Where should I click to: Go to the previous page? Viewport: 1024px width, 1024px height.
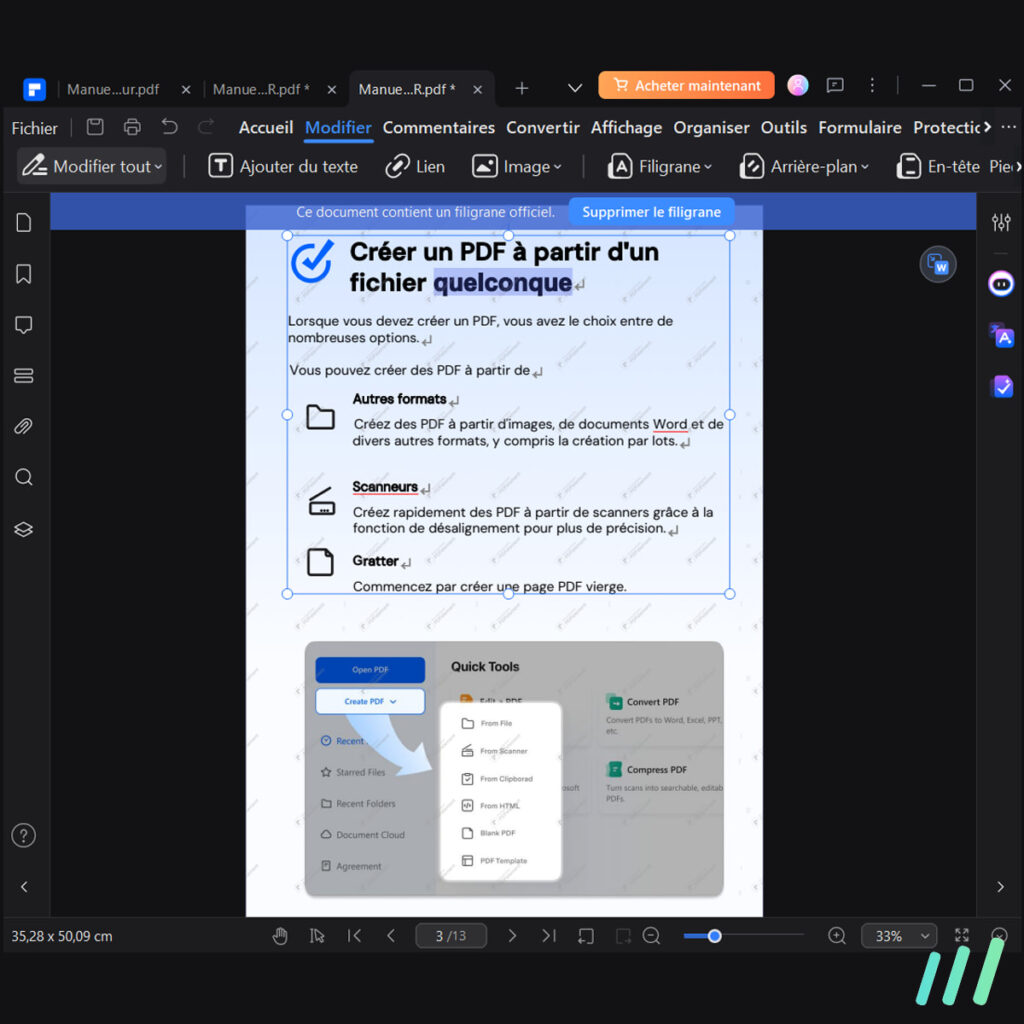click(x=391, y=936)
